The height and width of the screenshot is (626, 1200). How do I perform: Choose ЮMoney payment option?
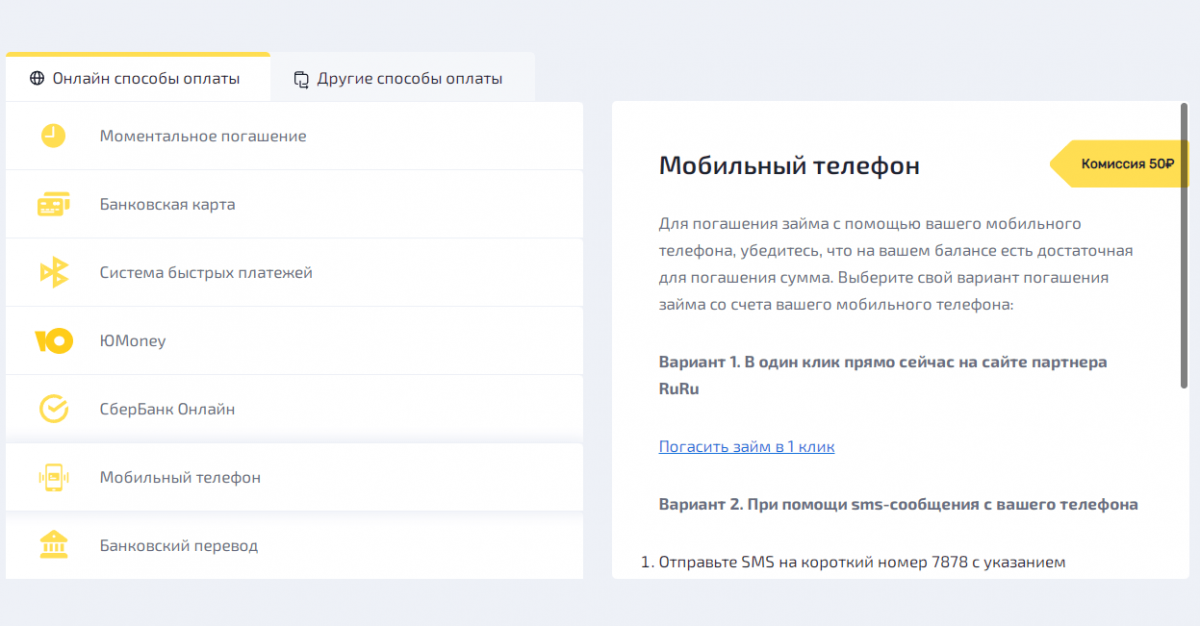click(294, 341)
